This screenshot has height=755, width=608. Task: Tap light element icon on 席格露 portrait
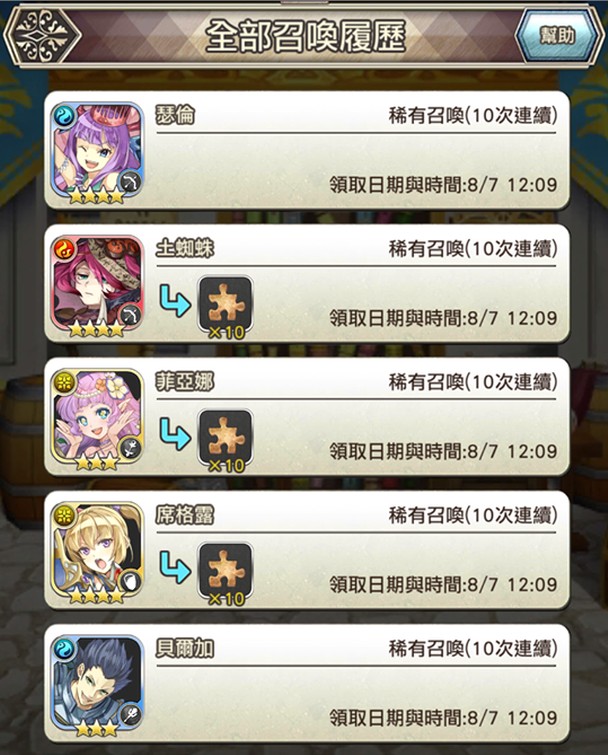64,516
